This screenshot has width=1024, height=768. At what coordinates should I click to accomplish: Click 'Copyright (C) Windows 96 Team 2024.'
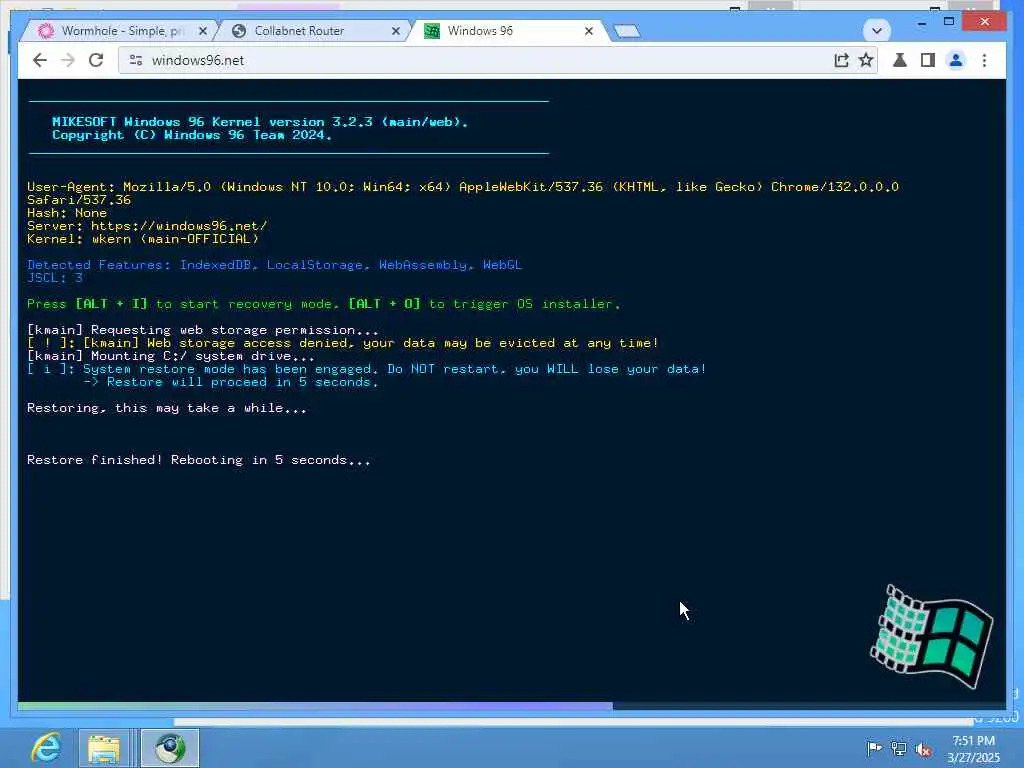pos(192,135)
